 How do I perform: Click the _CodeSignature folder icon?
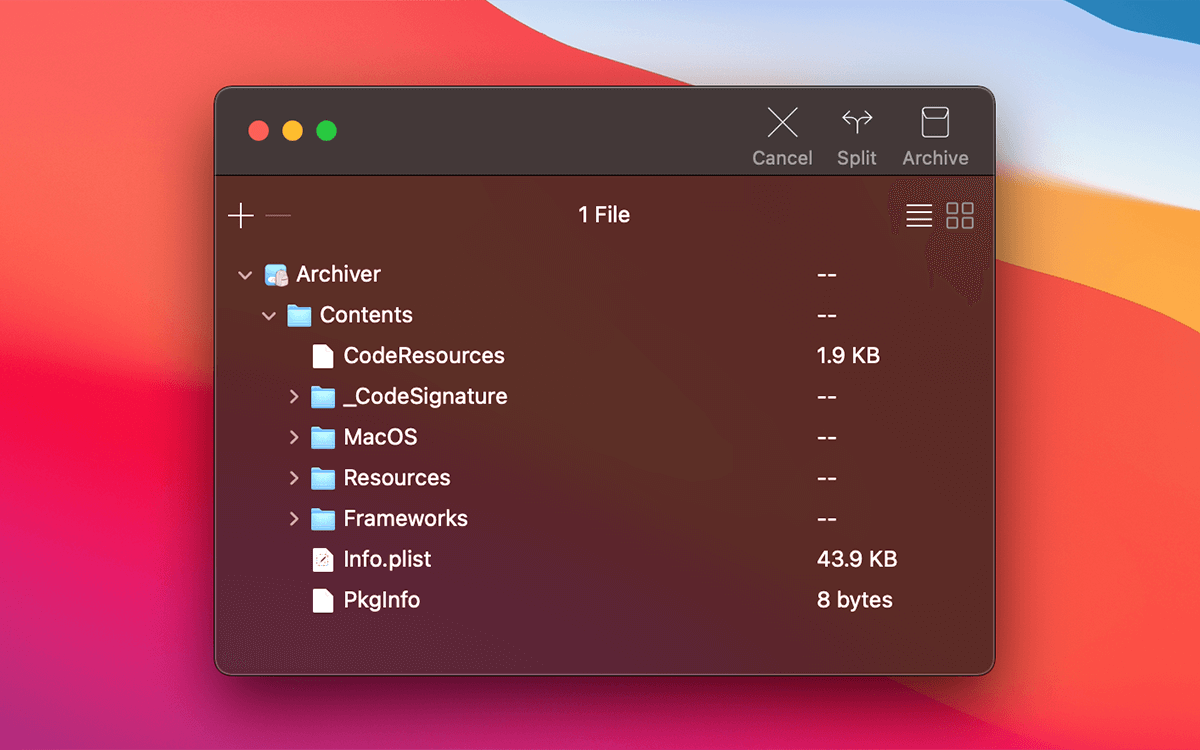(322, 397)
